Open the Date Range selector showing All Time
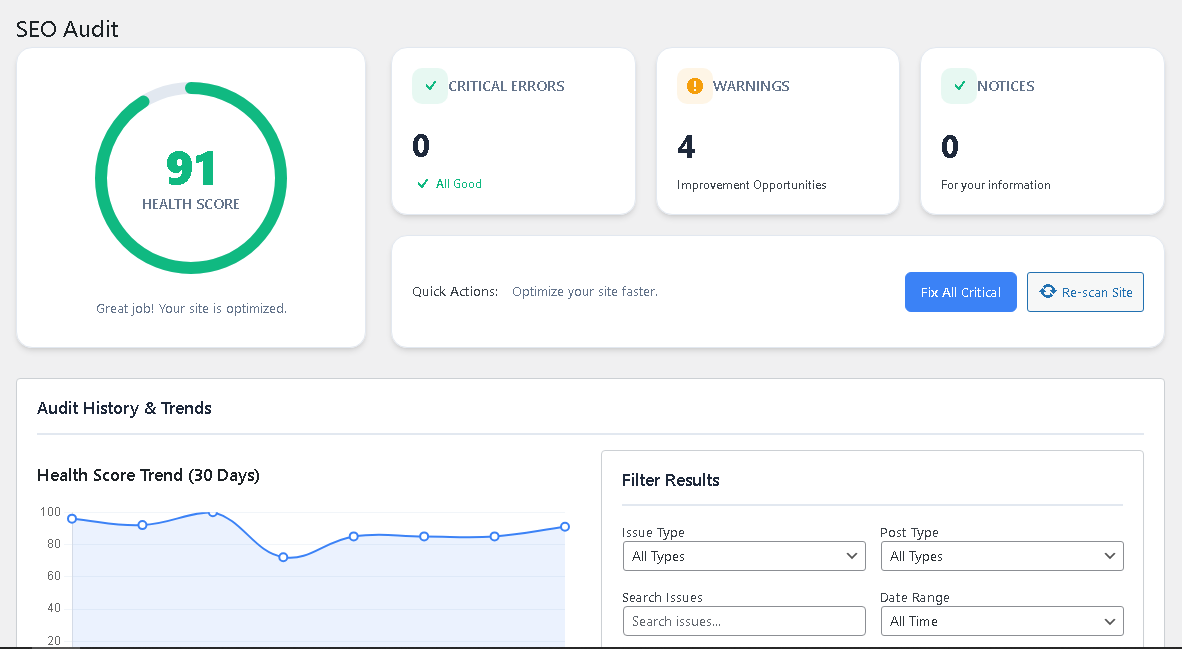The image size is (1182, 649). (1002, 621)
